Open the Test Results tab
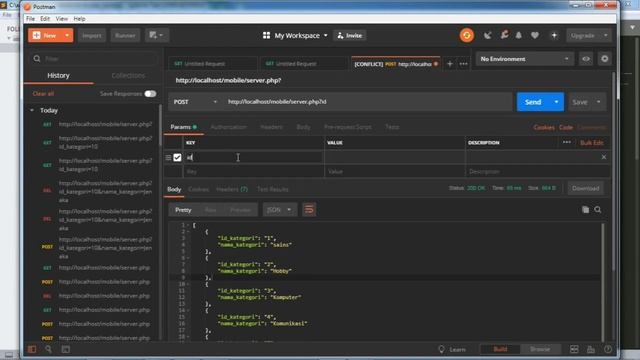The image size is (640, 360). (x=273, y=189)
